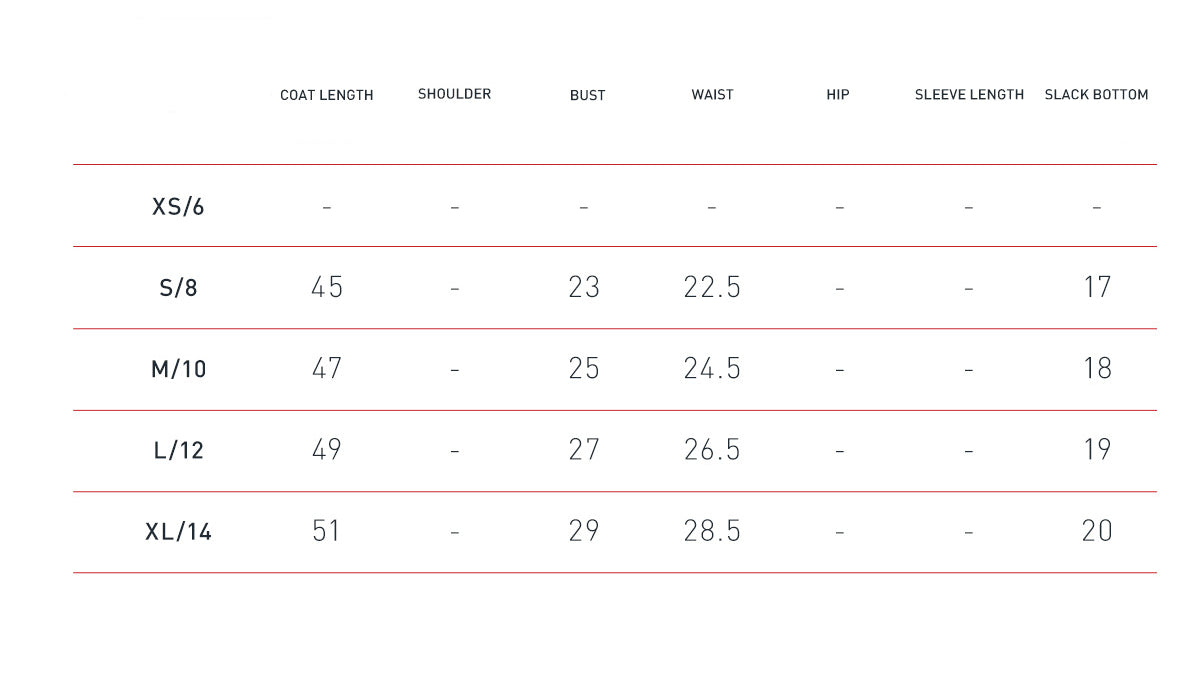
Task: Click the waist value 22.5
Action: point(712,288)
